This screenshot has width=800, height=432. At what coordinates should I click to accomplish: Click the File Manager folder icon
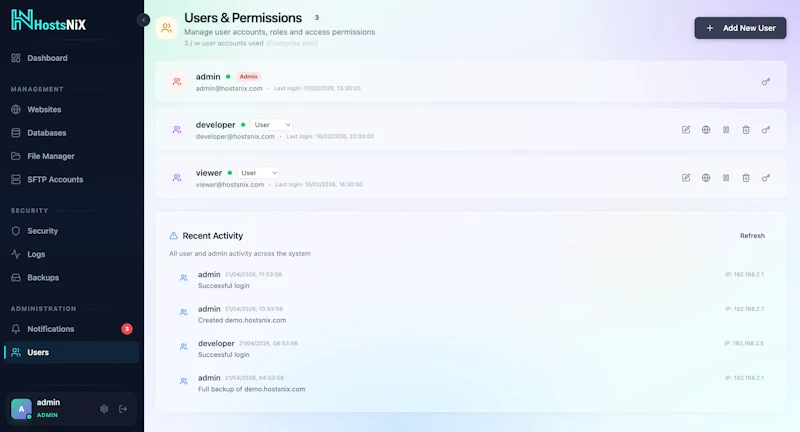[x=16, y=156]
